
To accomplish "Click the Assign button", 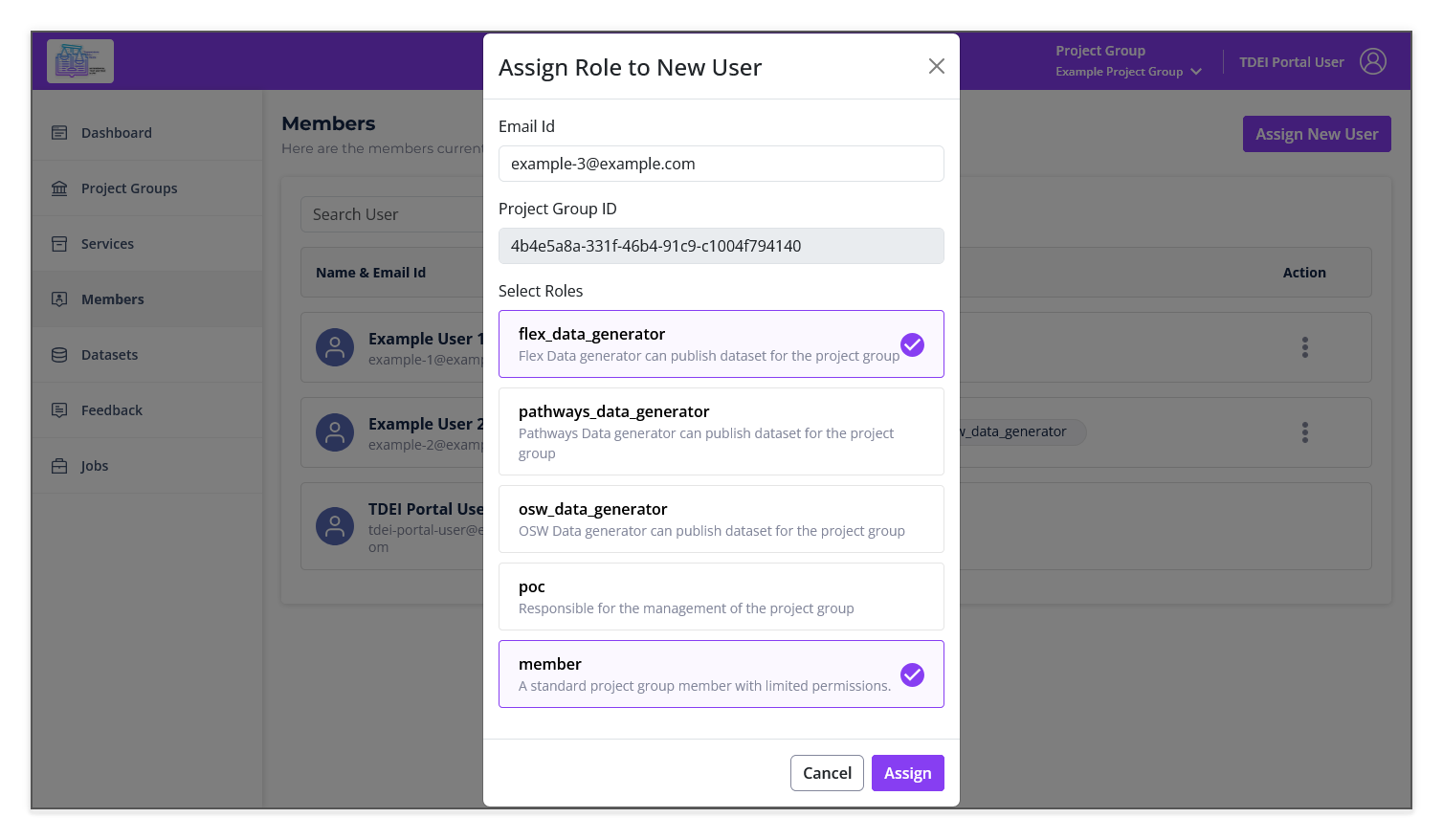I will (x=907, y=772).
